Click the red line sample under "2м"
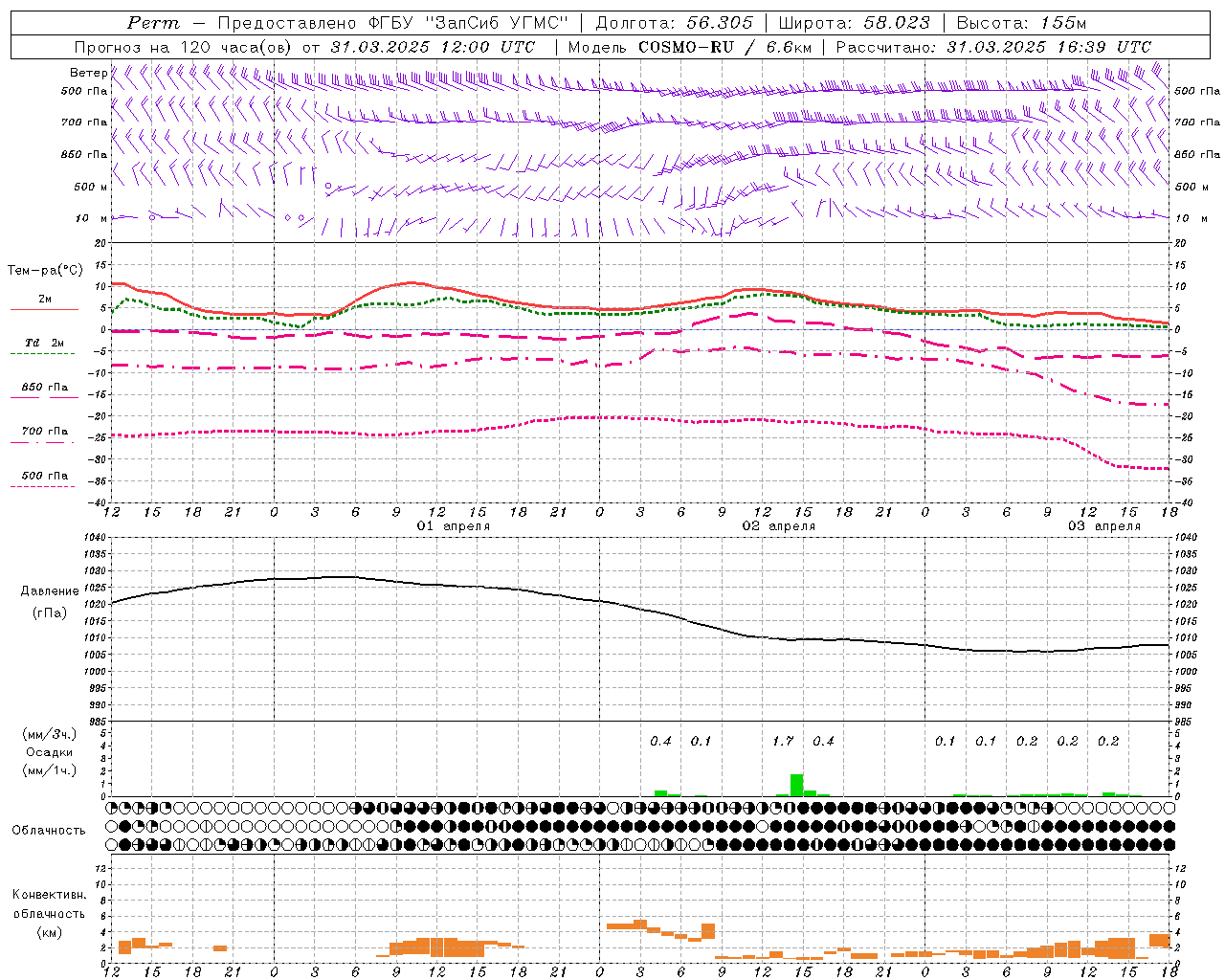The image size is (1225, 980). click(44, 310)
